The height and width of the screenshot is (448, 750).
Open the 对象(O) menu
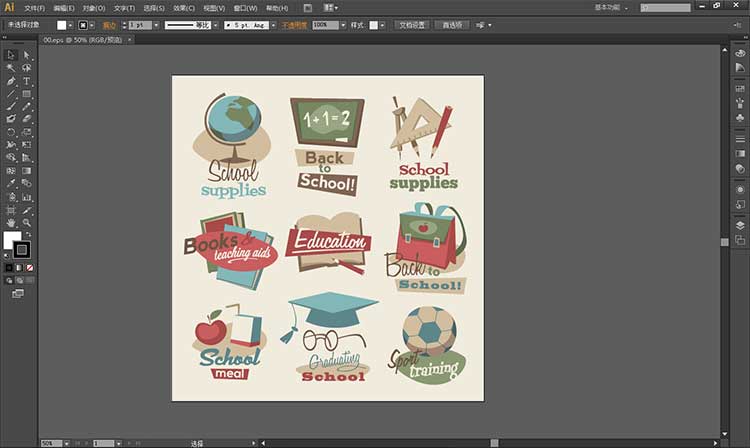[93, 8]
